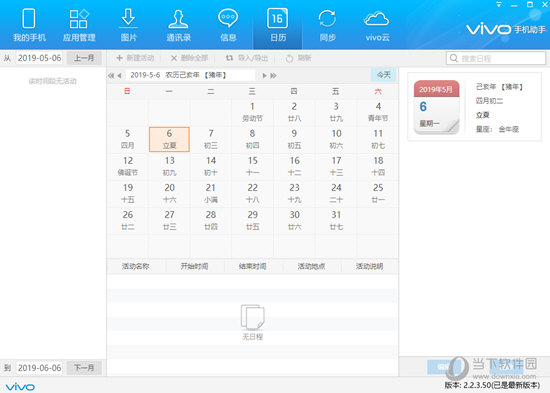
Task: Click 刷新 refresh button
Action: click(x=299, y=58)
